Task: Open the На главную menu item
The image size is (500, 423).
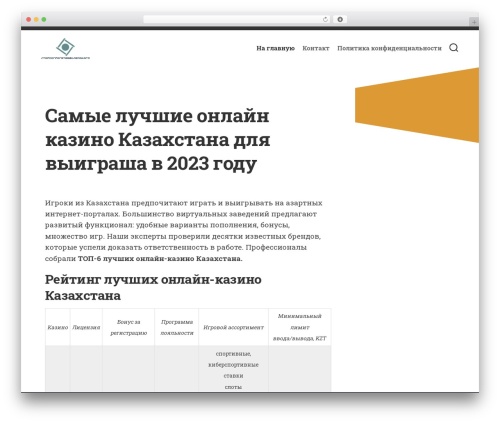Action: tap(275, 48)
